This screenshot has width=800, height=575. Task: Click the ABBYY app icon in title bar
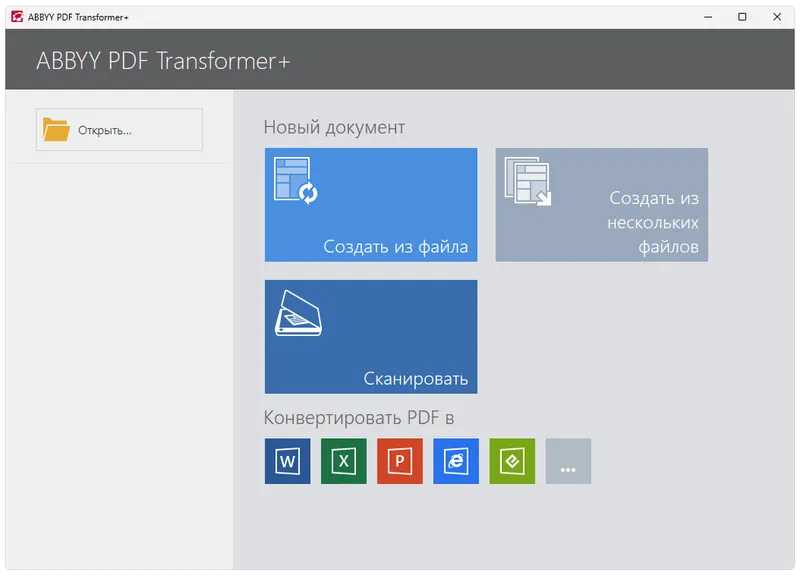(17, 17)
